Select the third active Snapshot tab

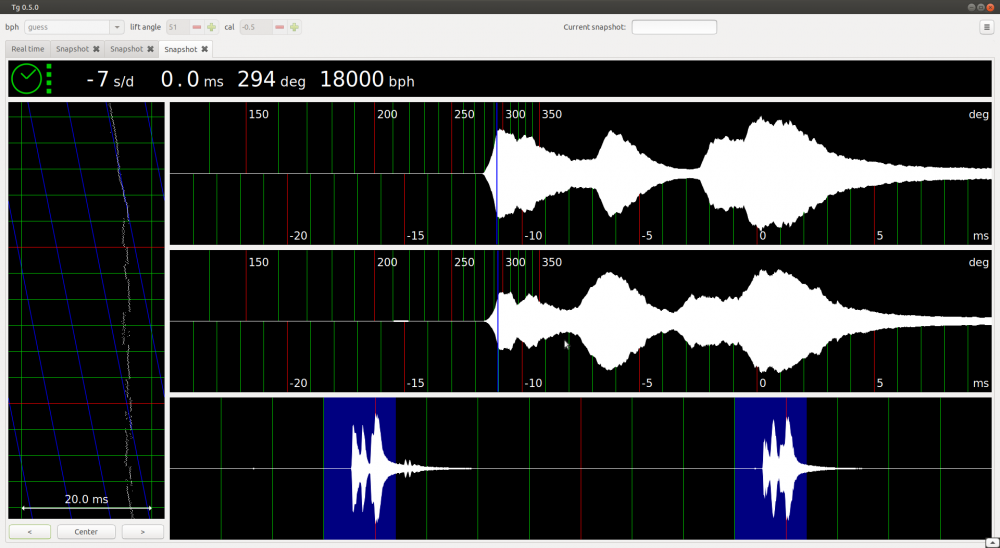(180, 49)
